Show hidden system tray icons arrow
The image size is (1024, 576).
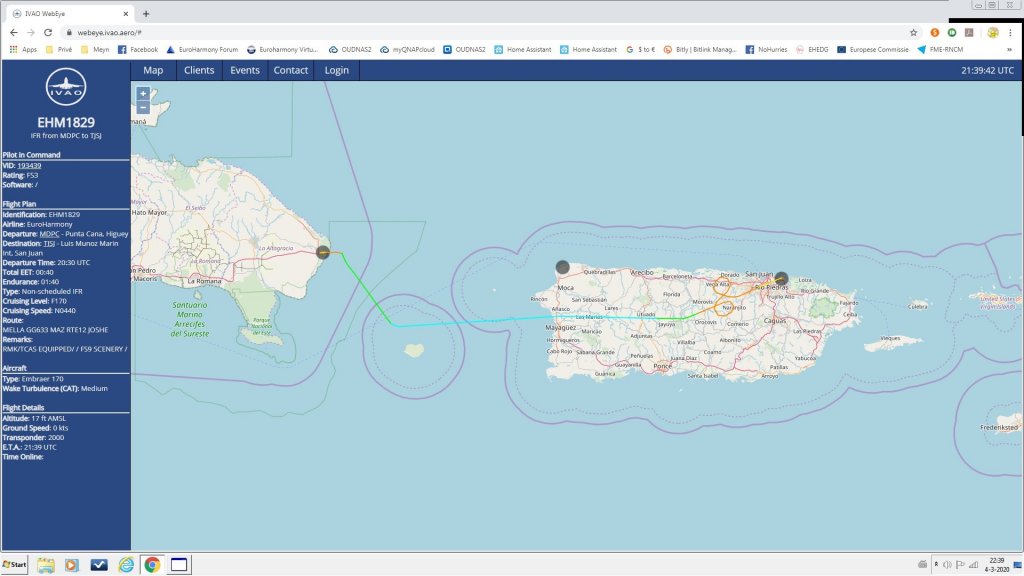[x=922, y=564]
